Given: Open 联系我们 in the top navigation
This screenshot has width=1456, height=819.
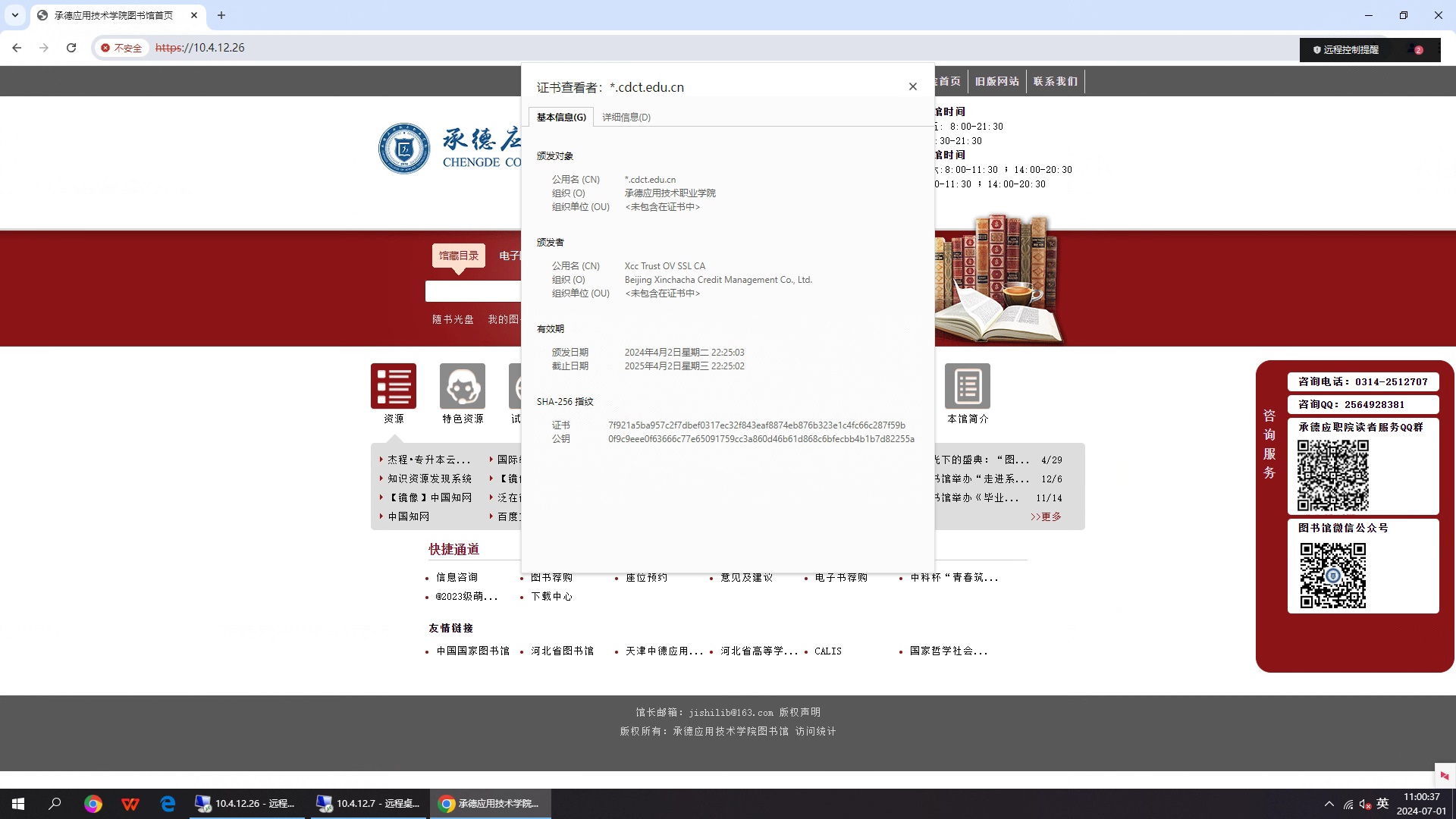Looking at the screenshot, I should 1055,81.
